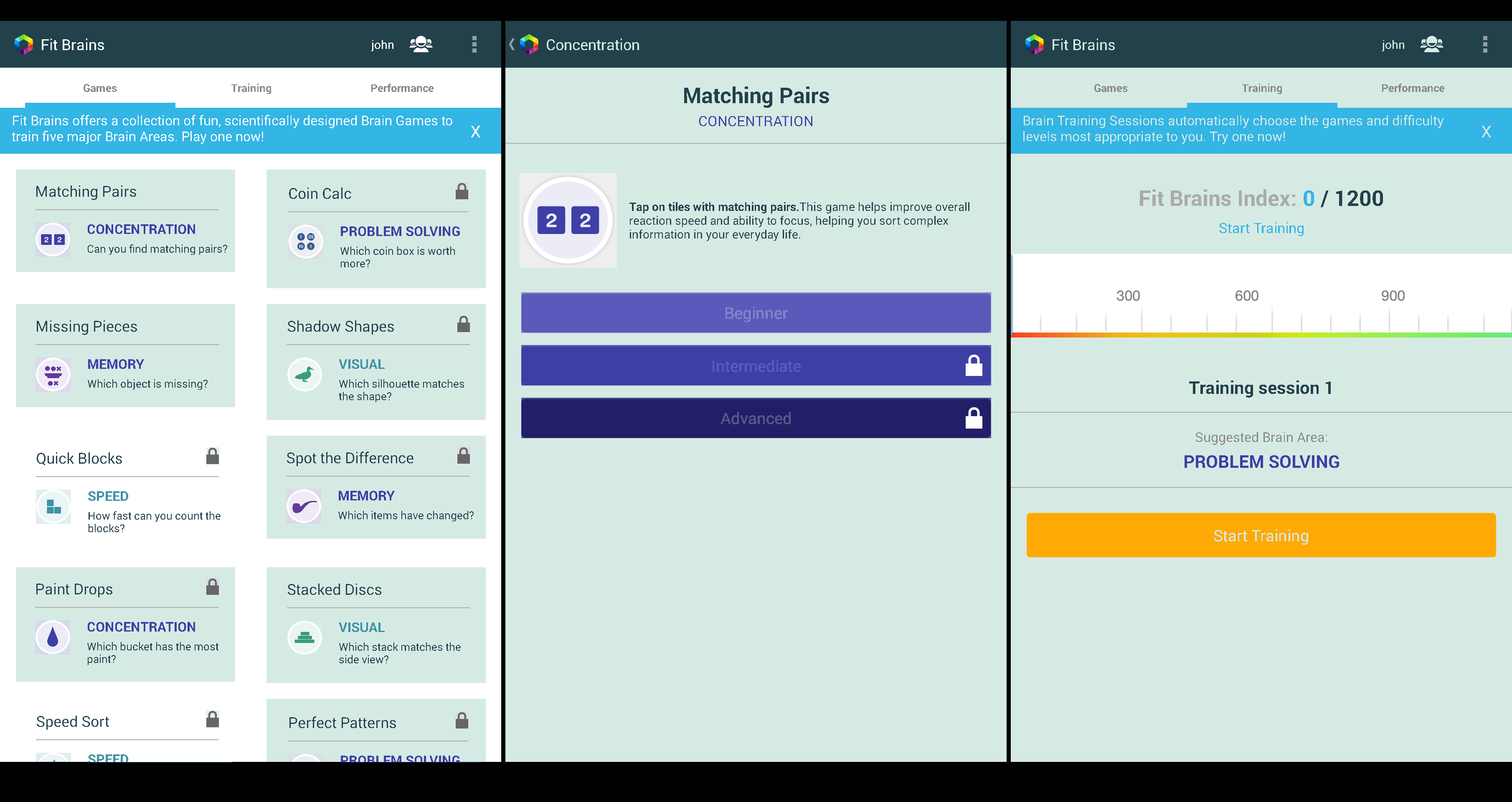Click back chevron in Concentration header
Image resolution: width=1512 pixels, height=802 pixels.
click(512, 45)
